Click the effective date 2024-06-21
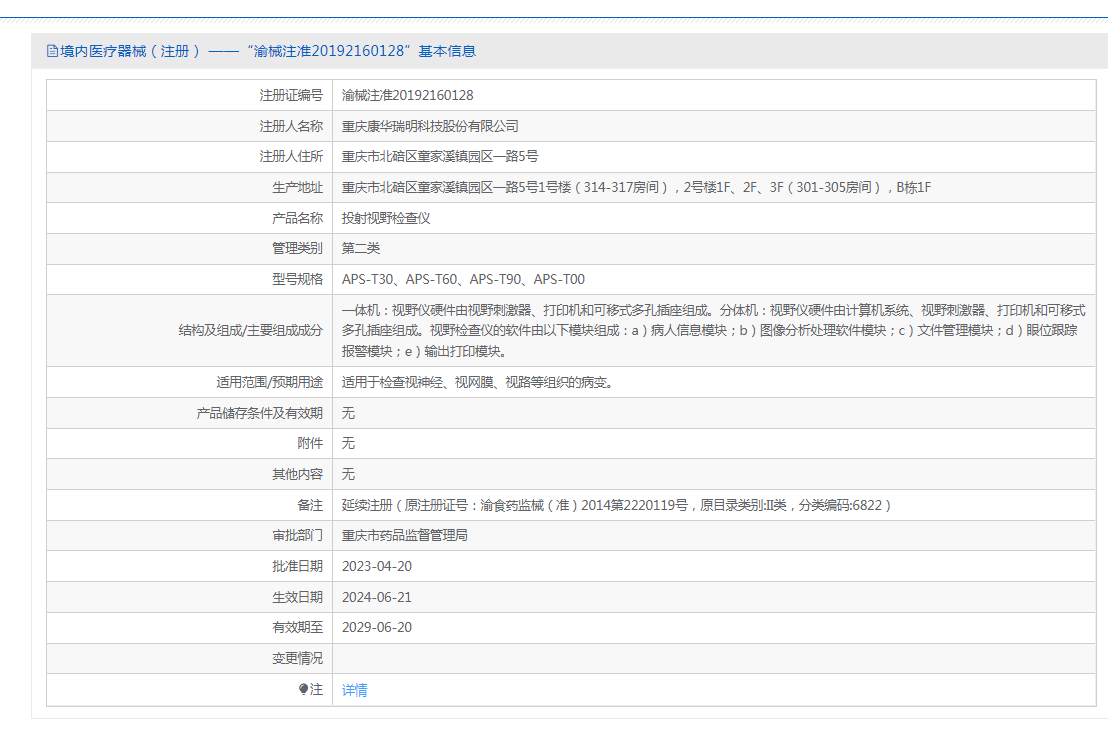 377,597
